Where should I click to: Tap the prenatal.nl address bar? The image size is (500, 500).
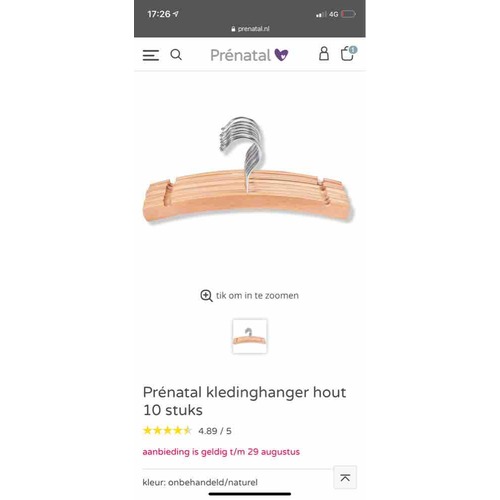250,29
